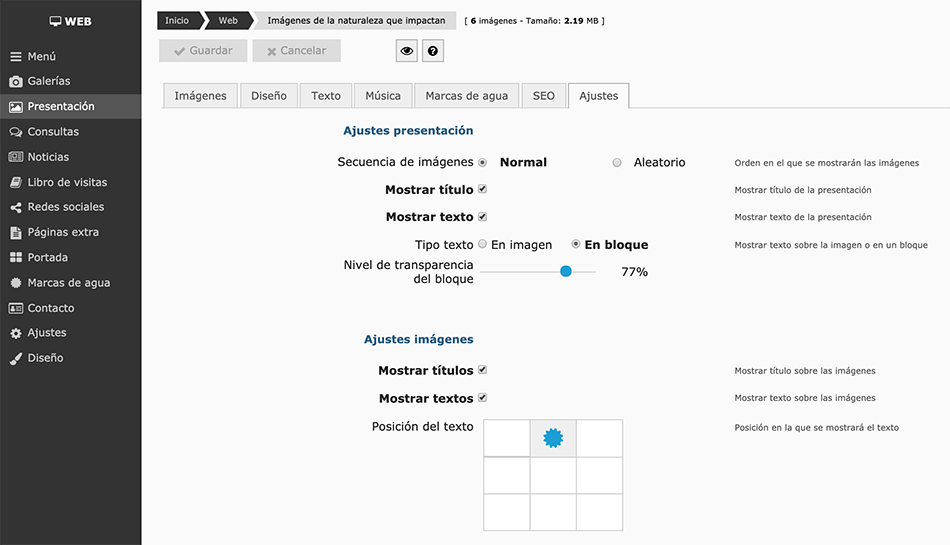Toggle the Mostrar texto checkbox
Screen dimensions: 950x545
click(x=482, y=216)
